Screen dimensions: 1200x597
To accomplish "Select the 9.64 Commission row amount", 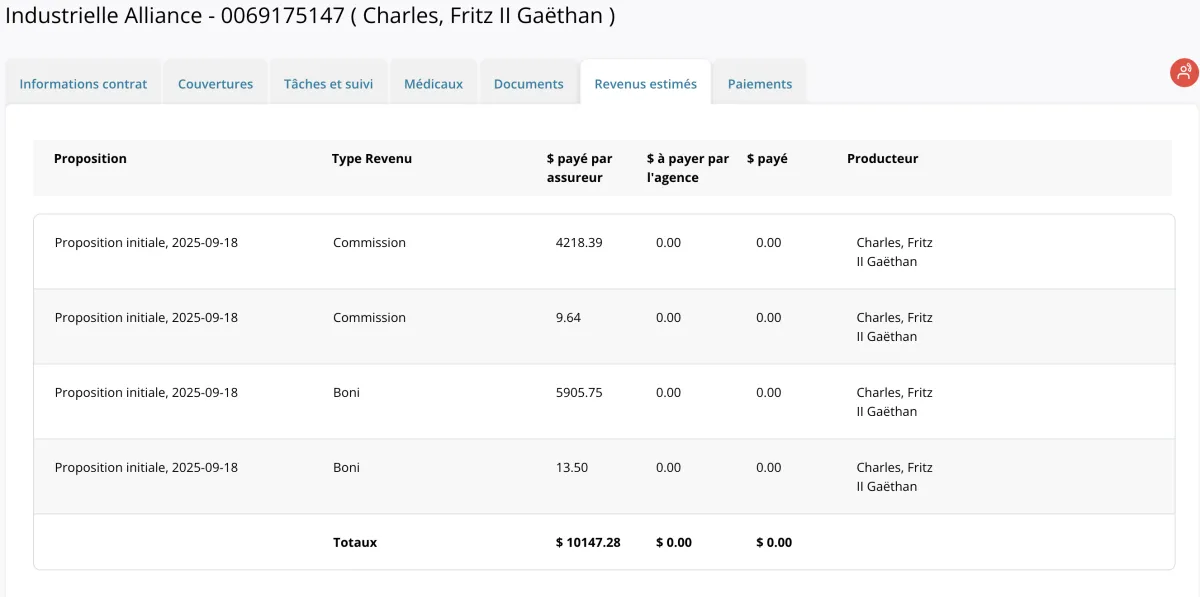I will click(x=568, y=318).
